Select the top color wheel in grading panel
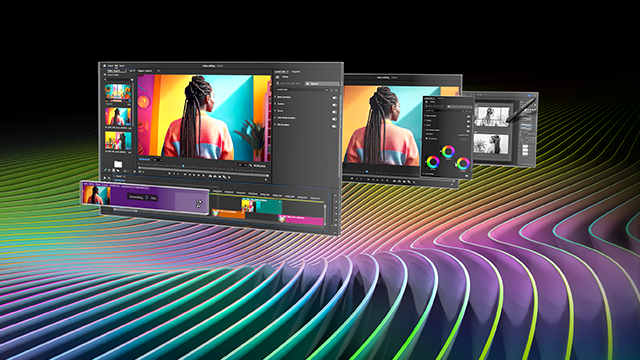Viewport: 640px width, 360px height. coord(448,151)
